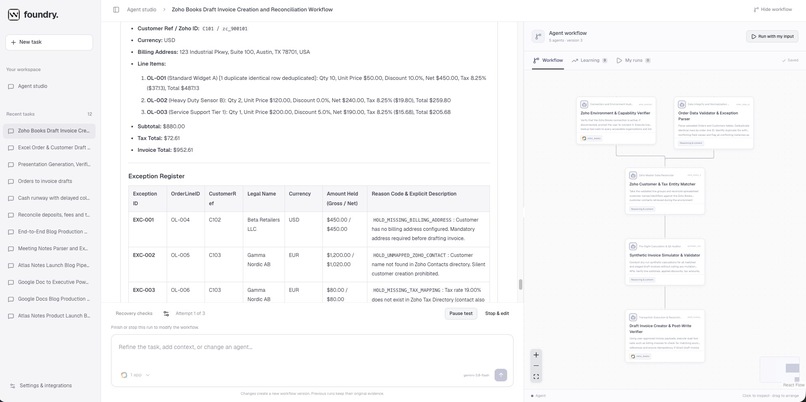Open the Google Doc to Executive task
This screenshot has height=402, width=806.
pos(49,282)
